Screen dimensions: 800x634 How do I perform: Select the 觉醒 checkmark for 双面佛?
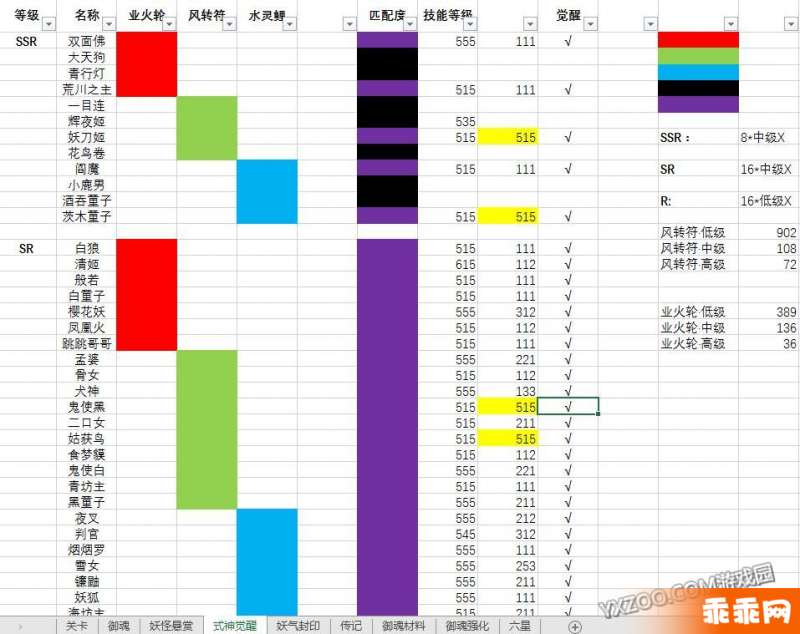(568, 41)
